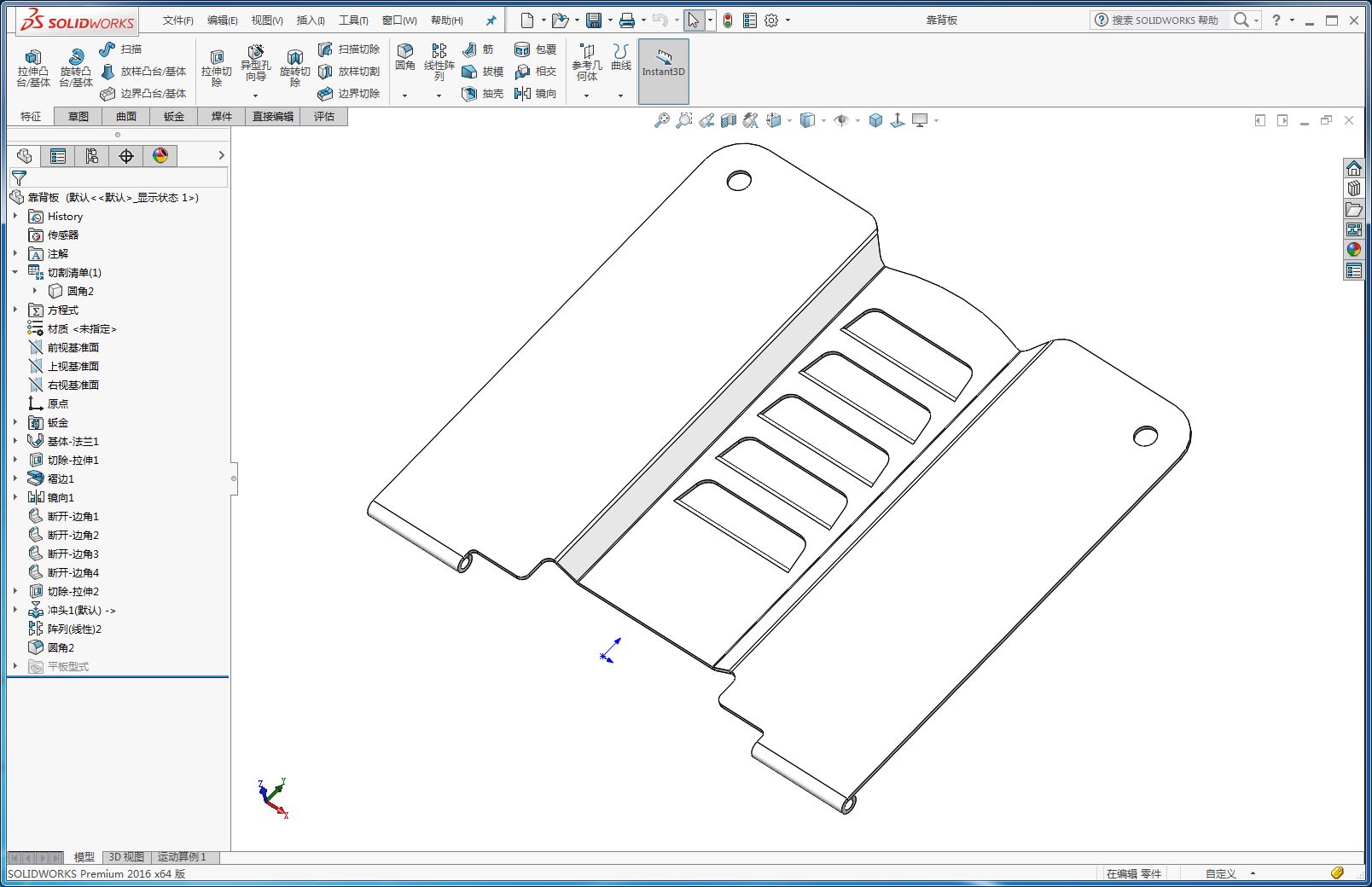Viewport: 1372px width, 887px height.
Task: Click the 扫描 sweep tool
Action: 120,49
